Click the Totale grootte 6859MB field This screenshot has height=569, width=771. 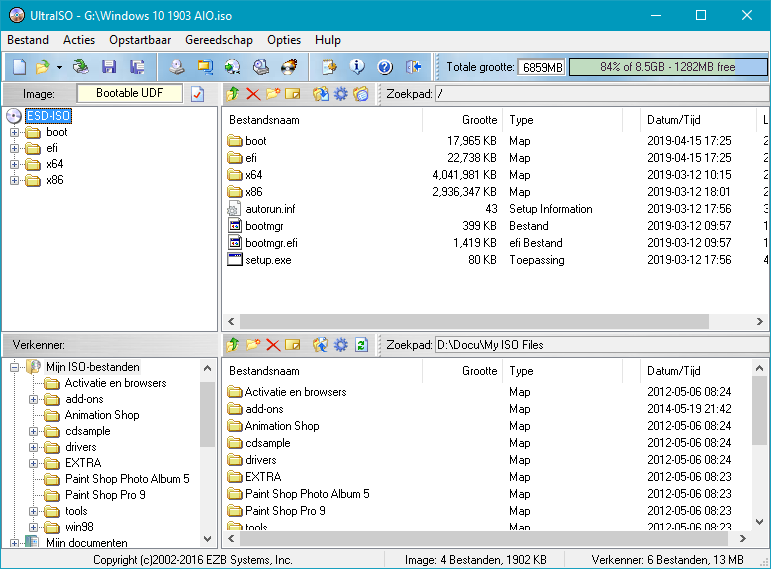point(542,67)
